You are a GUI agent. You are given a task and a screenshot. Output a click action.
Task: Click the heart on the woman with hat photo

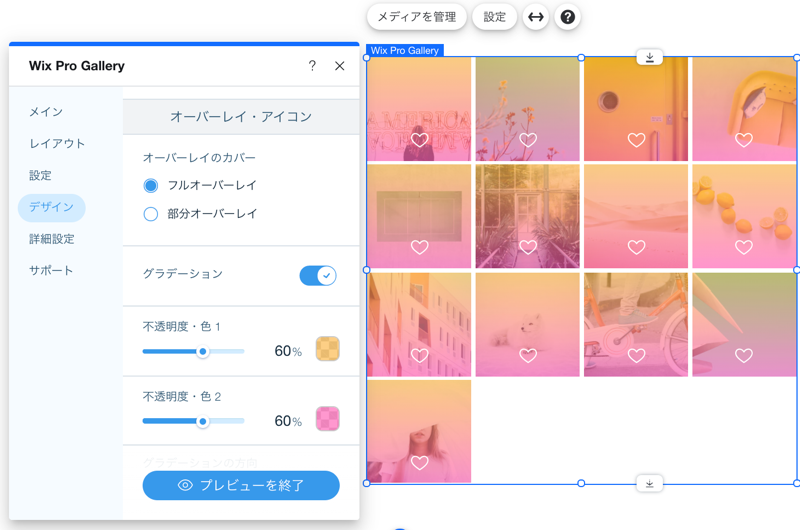[x=419, y=463]
